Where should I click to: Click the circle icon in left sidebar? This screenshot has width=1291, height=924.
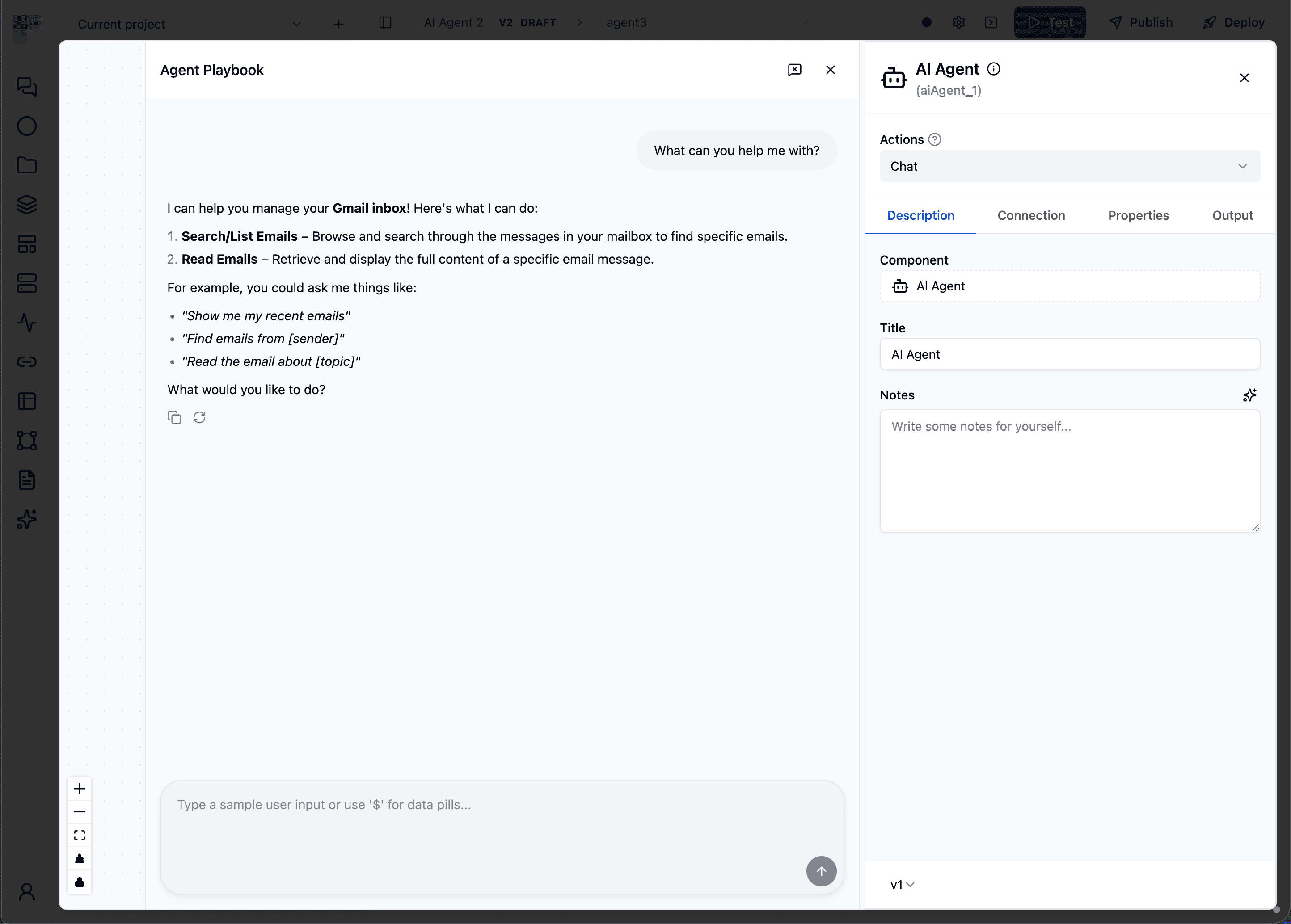[x=27, y=126]
